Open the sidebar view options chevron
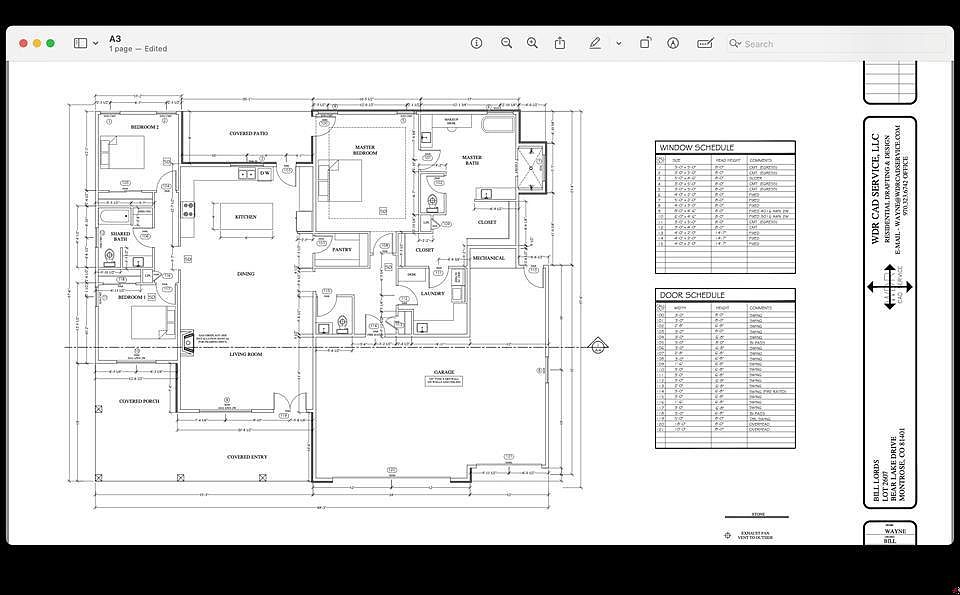Viewport: 960px width, 595px height. click(96, 43)
